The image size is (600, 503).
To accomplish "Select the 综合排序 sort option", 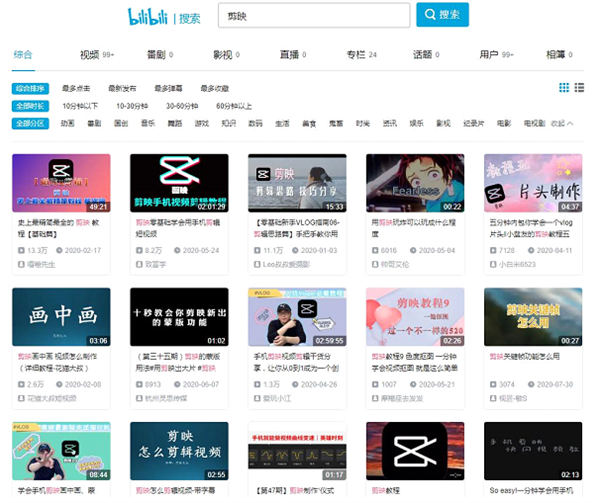I will [x=30, y=88].
